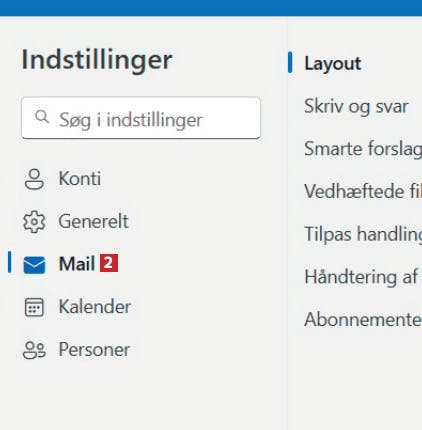Click the Kalender calendar icon
This screenshot has width=422, height=430.
(x=34, y=307)
